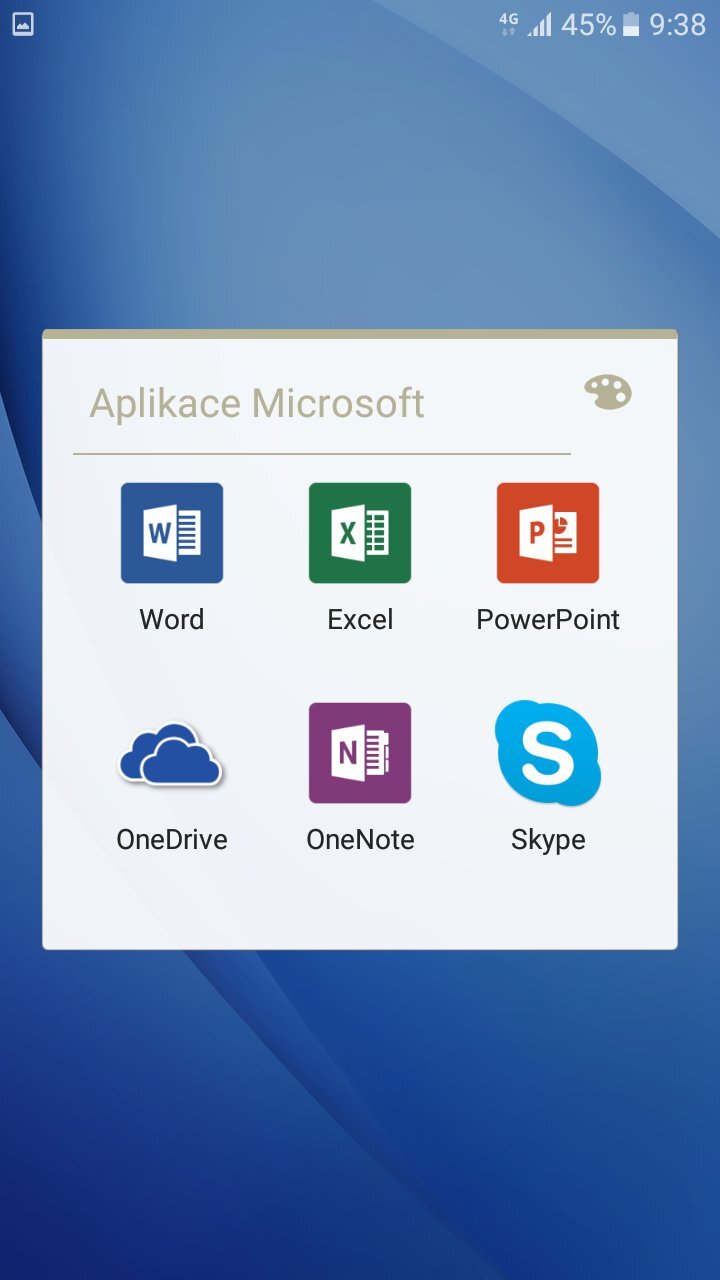
Task: Open the OneDrive cloud icon
Action: (x=171, y=754)
